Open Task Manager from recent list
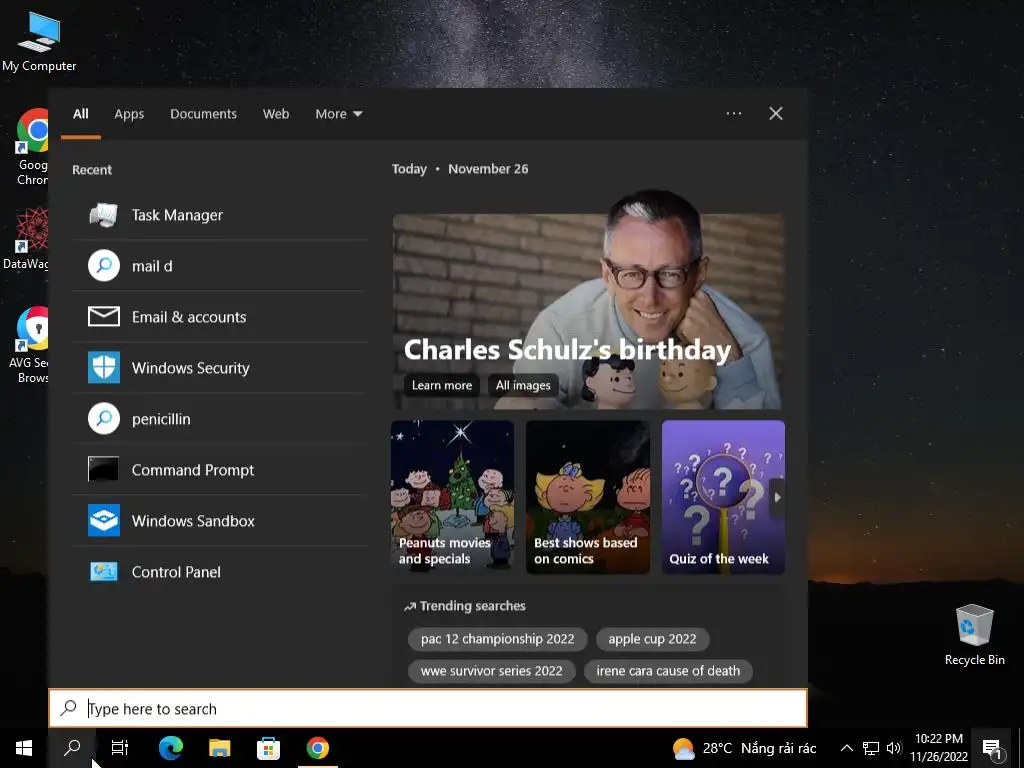Image resolution: width=1024 pixels, height=768 pixels. (x=220, y=215)
